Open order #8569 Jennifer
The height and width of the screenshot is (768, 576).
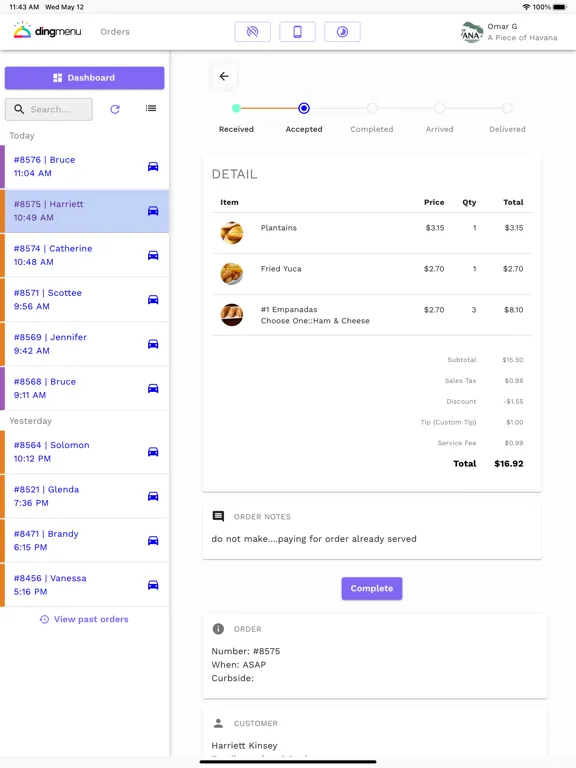pyautogui.click(x=84, y=344)
